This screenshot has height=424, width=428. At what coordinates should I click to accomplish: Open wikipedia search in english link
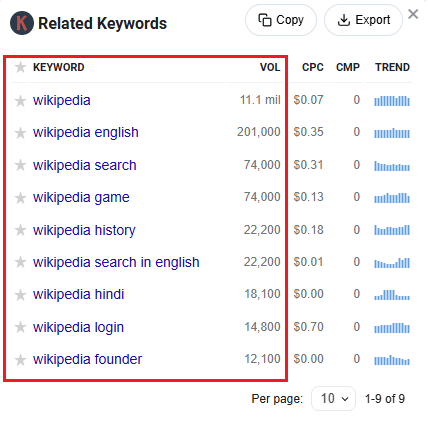click(116, 262)
